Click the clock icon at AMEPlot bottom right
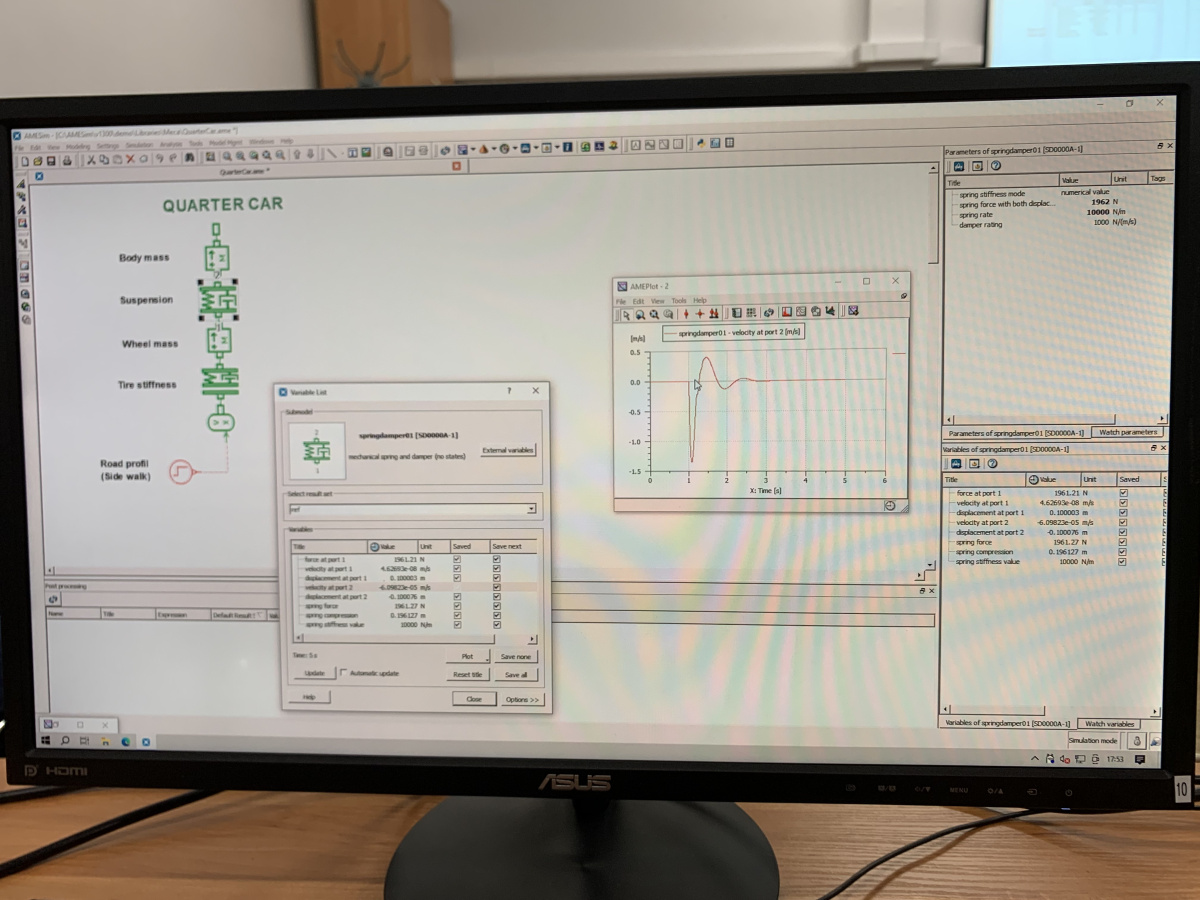This screenshot has width=1200, height=900. (x=890, y=506)
